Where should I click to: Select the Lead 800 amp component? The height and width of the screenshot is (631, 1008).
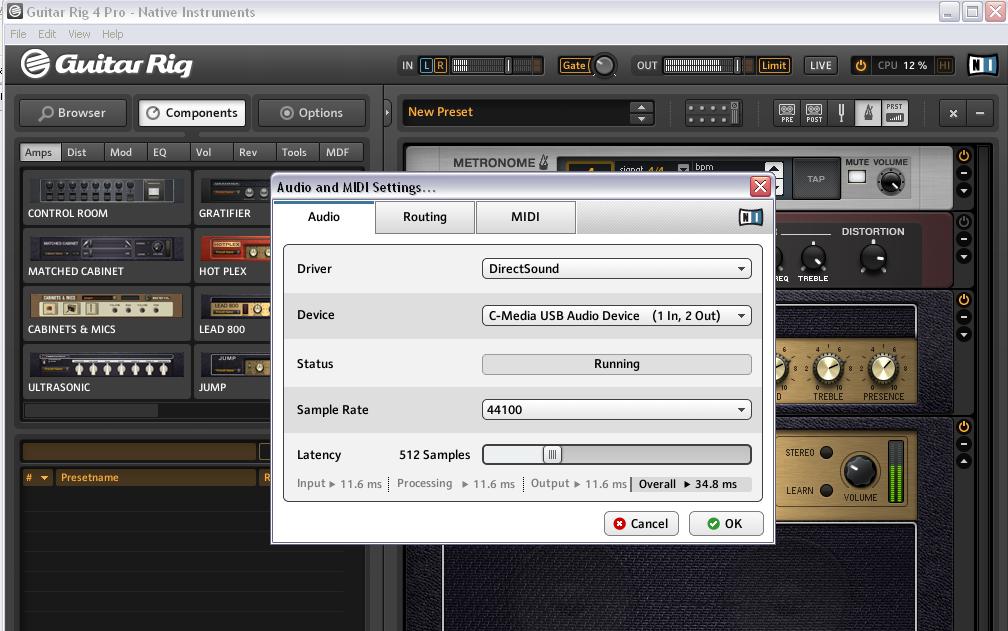coord(233,314)
